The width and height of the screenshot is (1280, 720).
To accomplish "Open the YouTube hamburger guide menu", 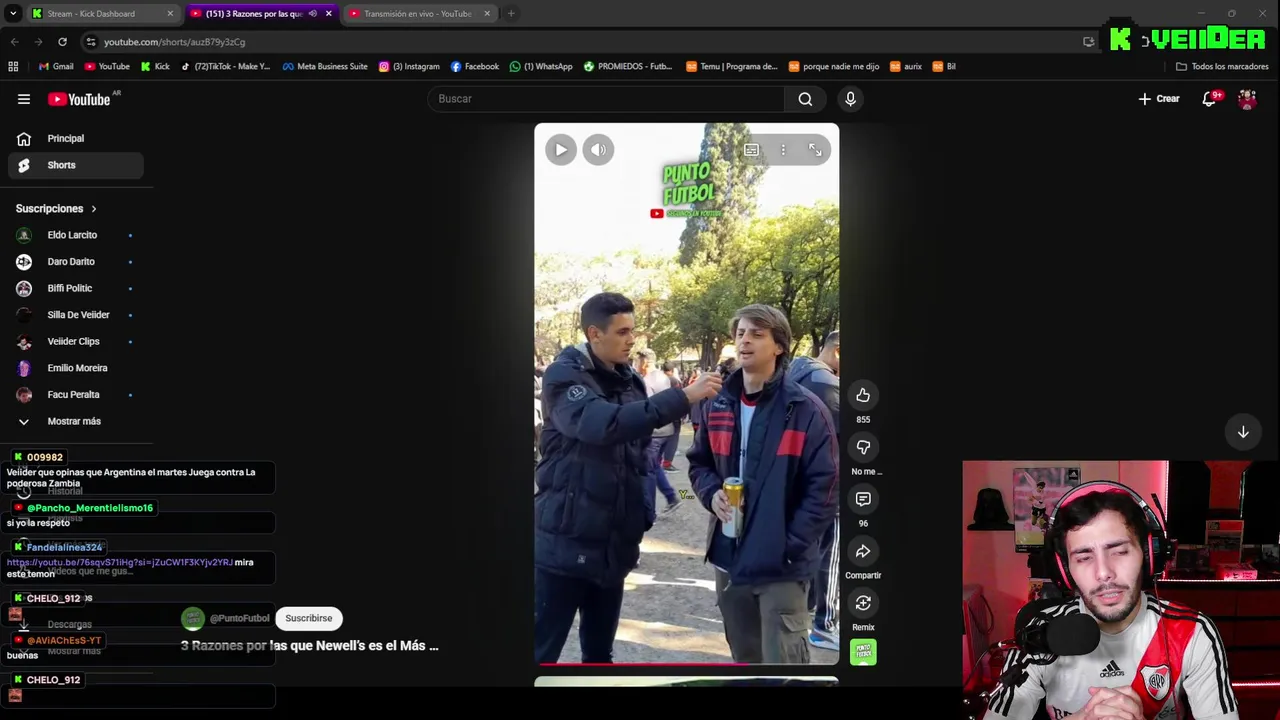I will pyautogui.click(x=24, y=99).
